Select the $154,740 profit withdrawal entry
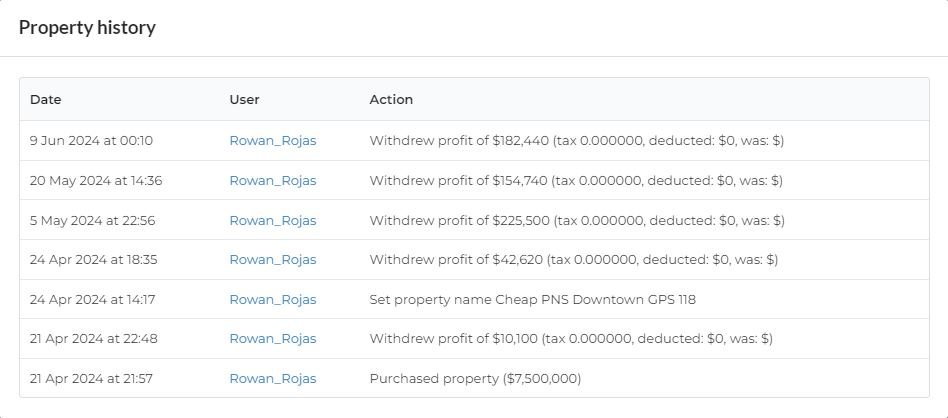948x418 pixels. click(x=576, y=180)
